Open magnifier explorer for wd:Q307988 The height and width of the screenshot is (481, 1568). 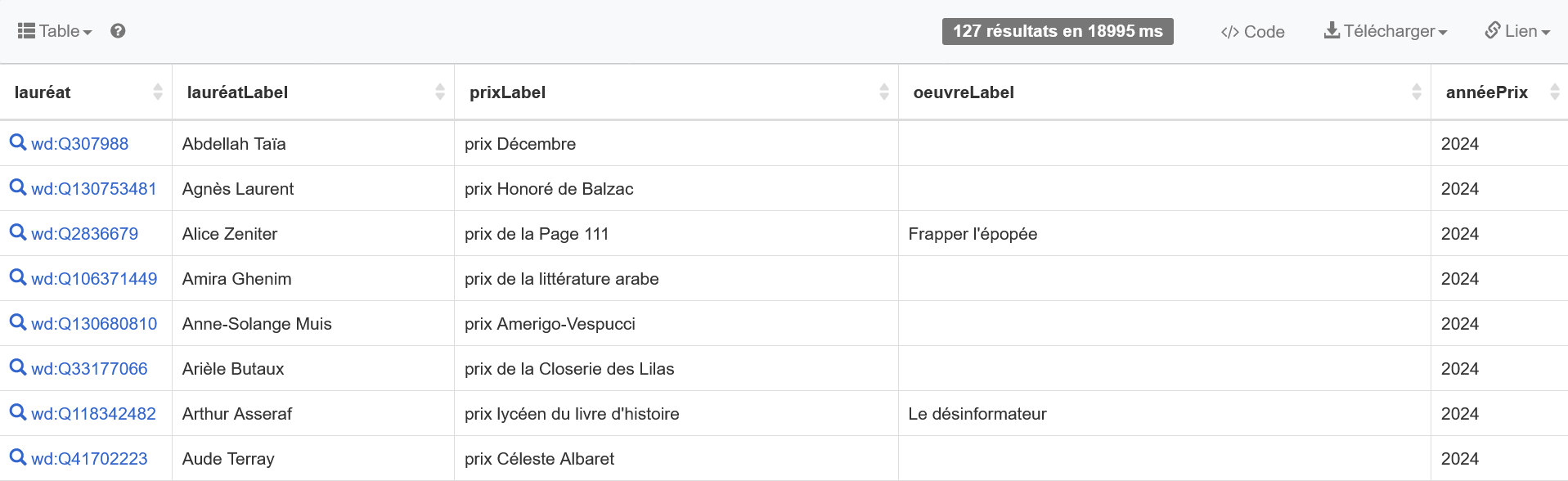pos(18,142)
